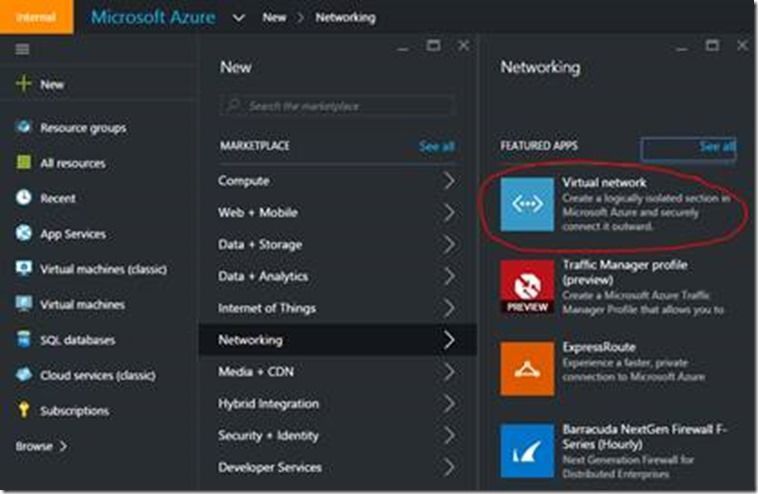Select Security + Identity category
Image resolution: width=758 pixels, height=494 pixels.
click(x=338, y=436)
